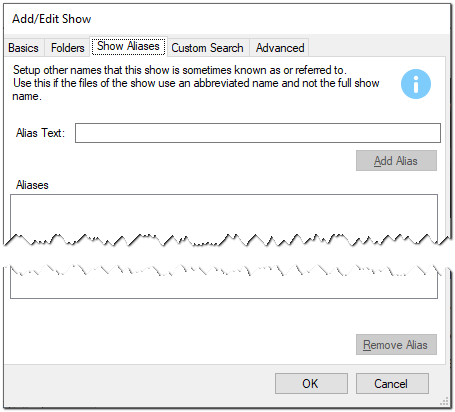The image size is (455, 412).
Task: Click blank footer area left of OK
Action: click(x=139, y=383)
